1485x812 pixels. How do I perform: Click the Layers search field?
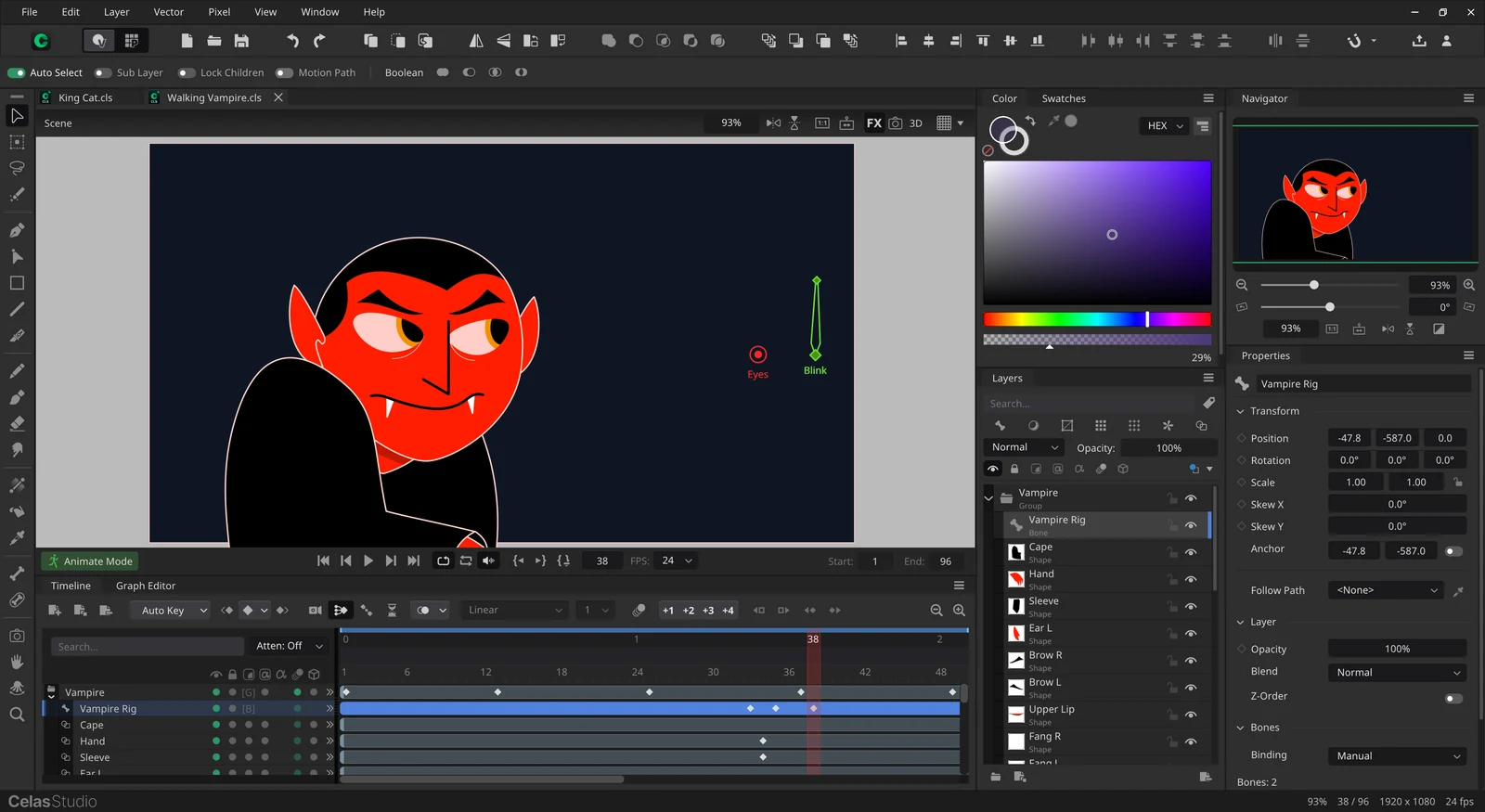1090,404
